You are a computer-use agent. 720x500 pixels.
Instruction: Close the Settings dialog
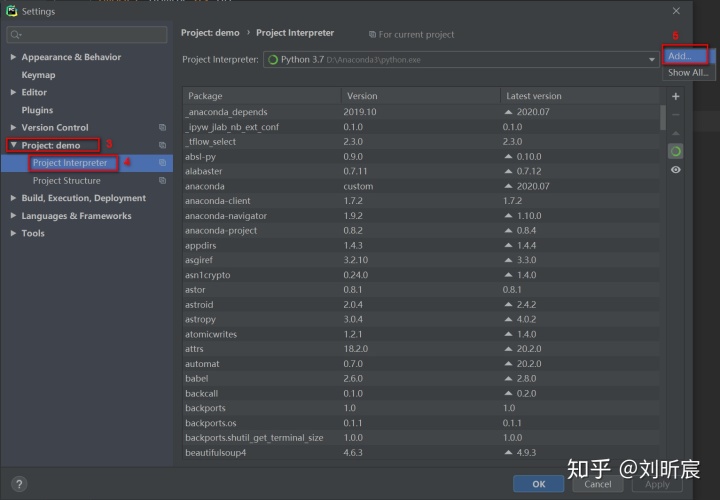676,11
